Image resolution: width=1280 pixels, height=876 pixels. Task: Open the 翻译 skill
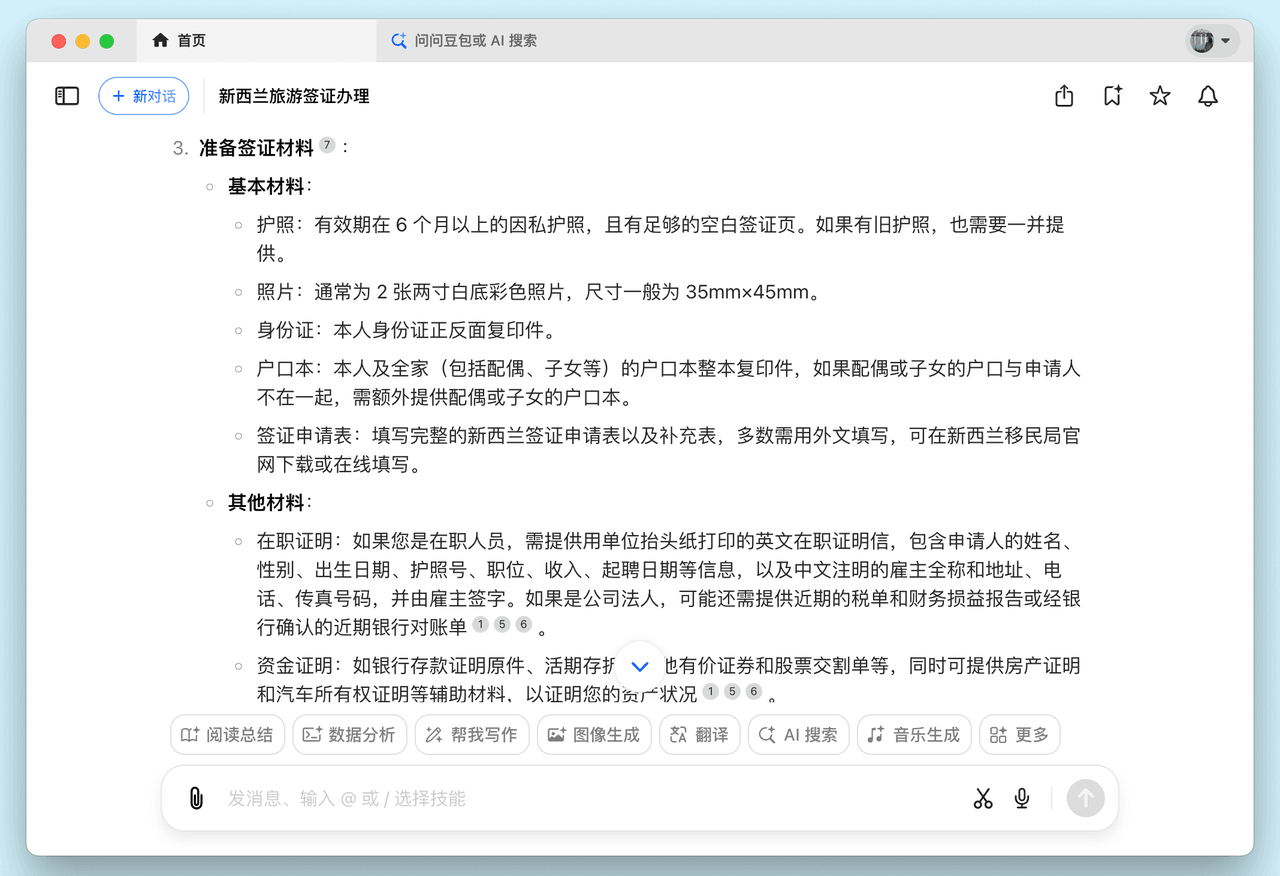[x=699, y=735]
